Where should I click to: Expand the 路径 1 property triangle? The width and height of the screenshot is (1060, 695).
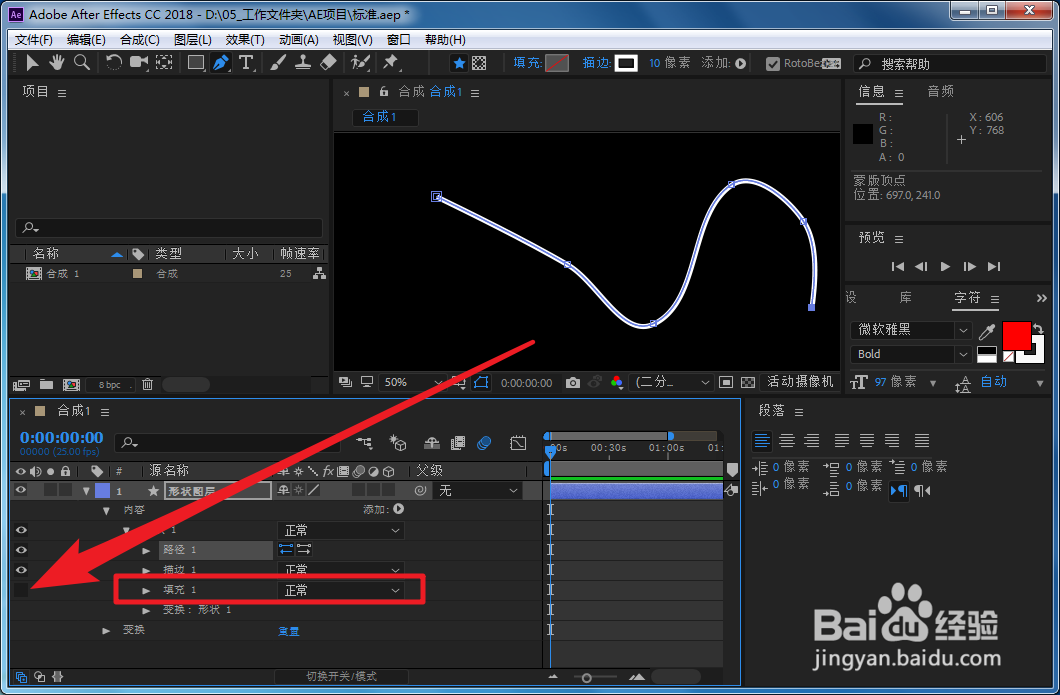[146, 550]
